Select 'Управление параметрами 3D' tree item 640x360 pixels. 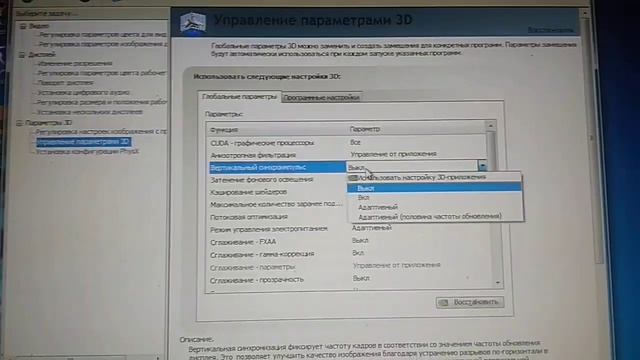point(83,142)
